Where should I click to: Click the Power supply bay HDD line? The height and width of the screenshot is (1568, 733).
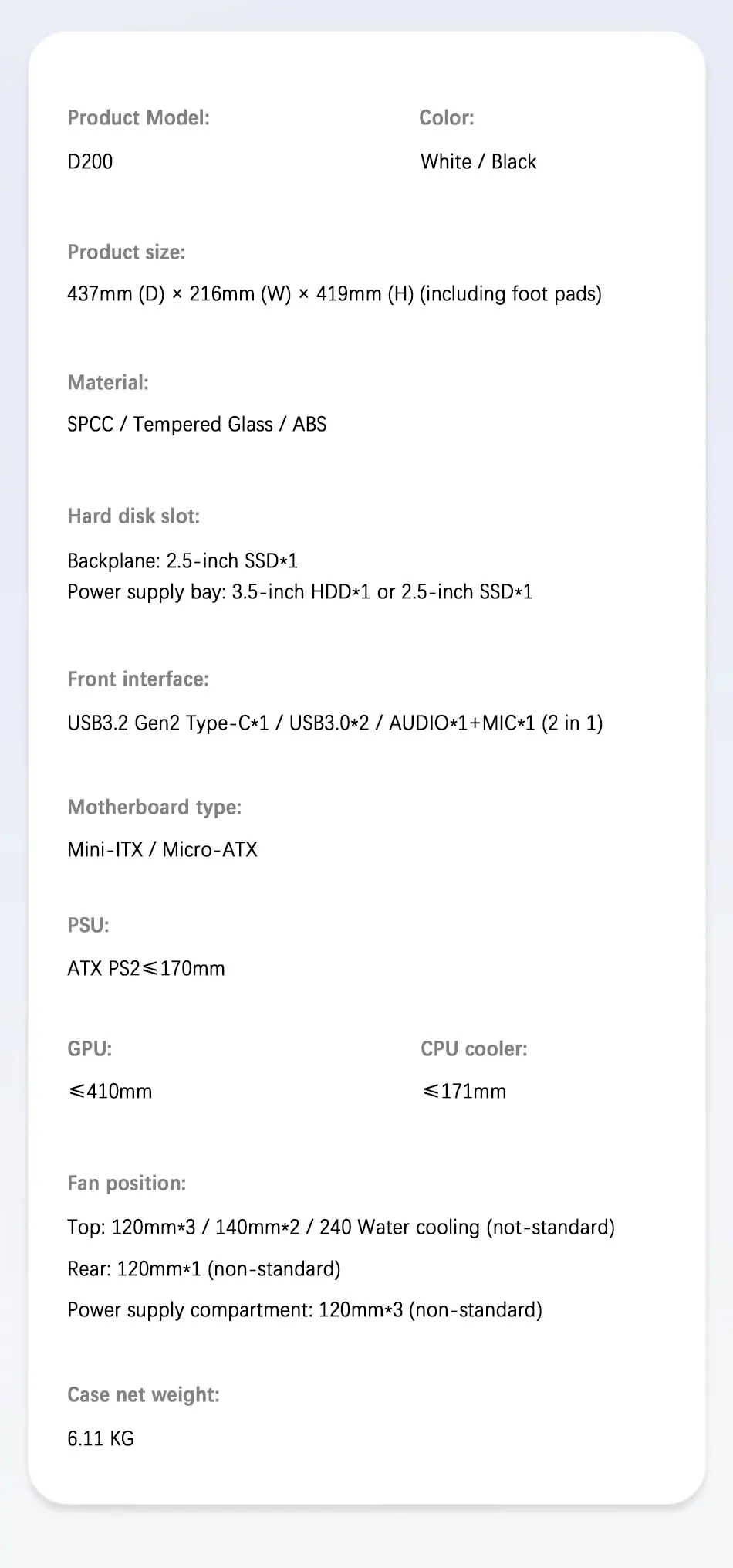pos(299,592)
